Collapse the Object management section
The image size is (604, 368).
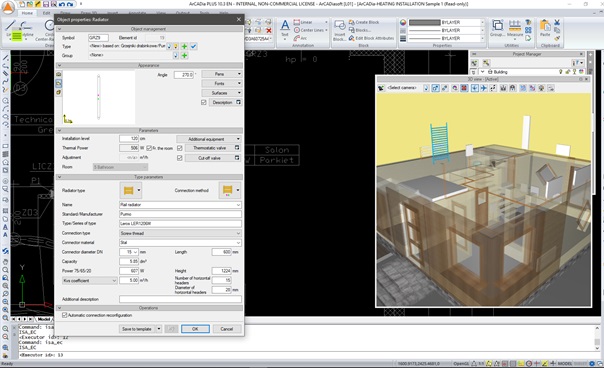(x=59, y=29)
